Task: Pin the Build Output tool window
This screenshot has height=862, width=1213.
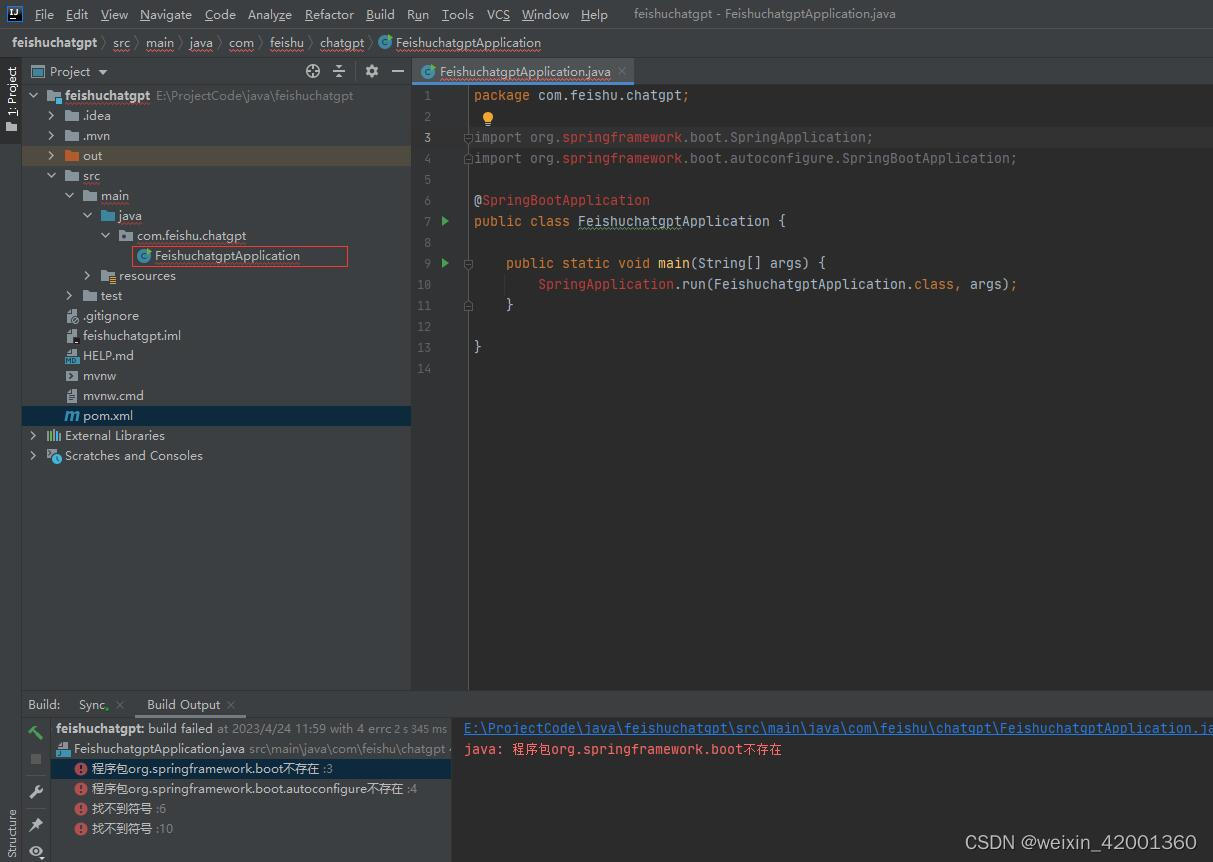Action: click(35, 822)
